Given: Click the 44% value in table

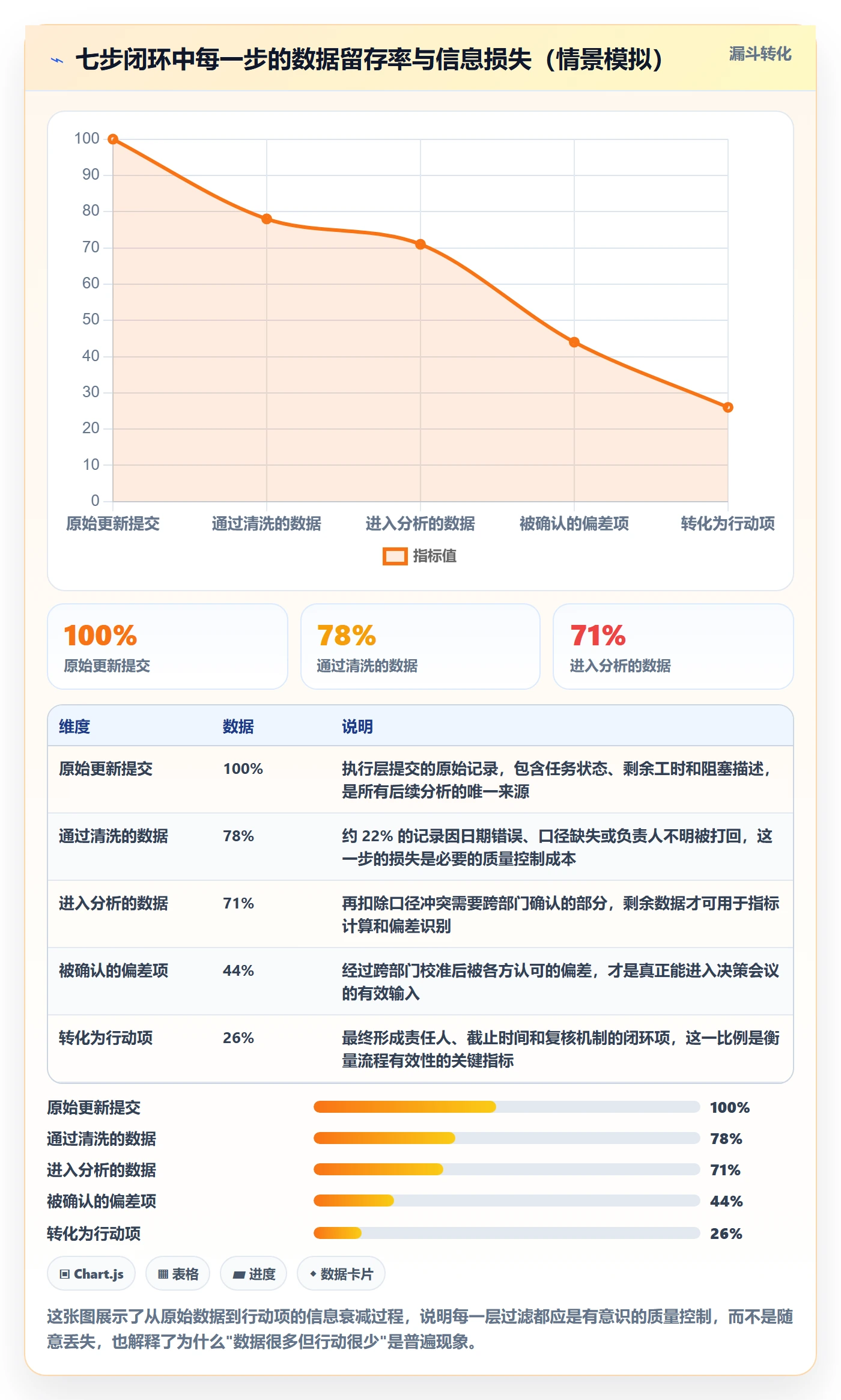Looking at the screenshot, I should coord(238,971).
